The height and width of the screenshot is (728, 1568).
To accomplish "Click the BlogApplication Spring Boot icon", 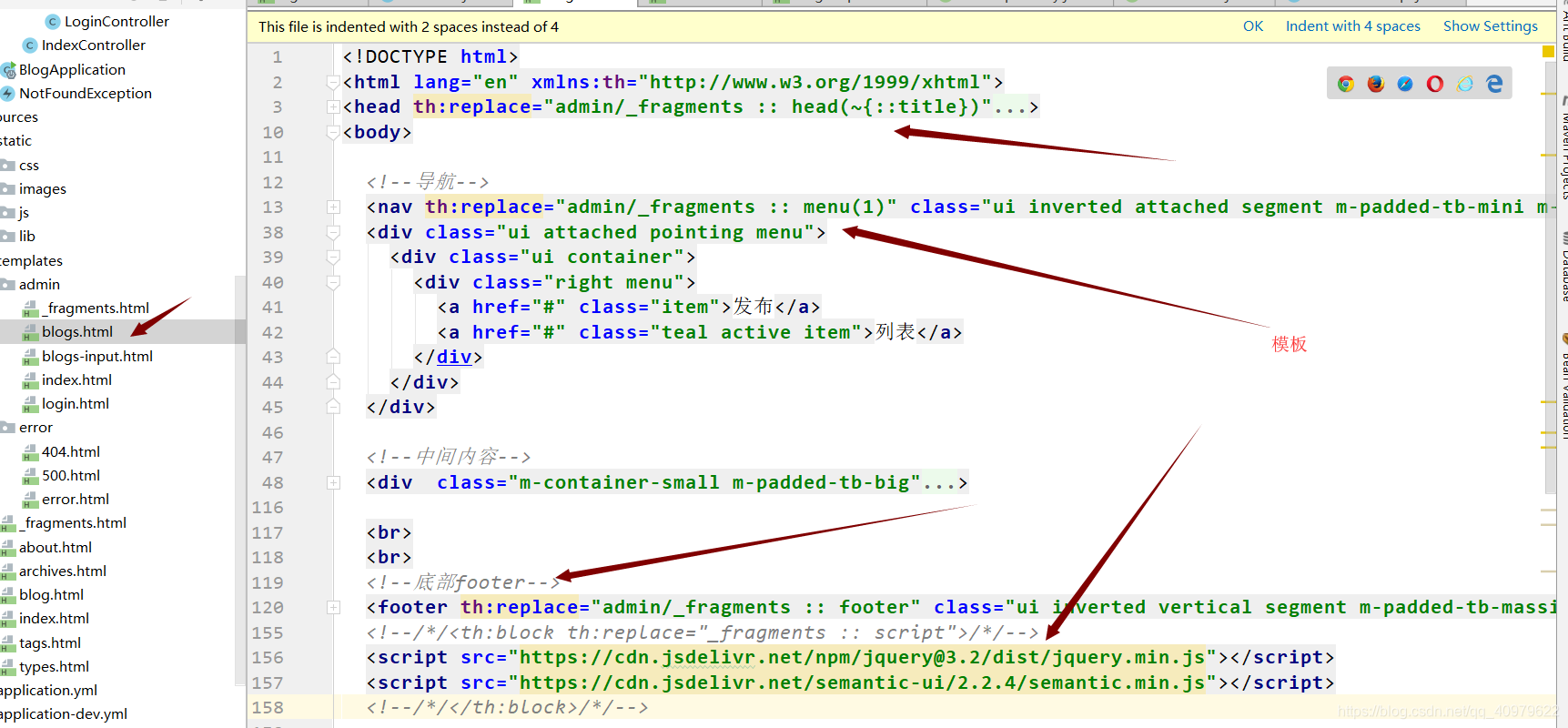I will 8,69.
